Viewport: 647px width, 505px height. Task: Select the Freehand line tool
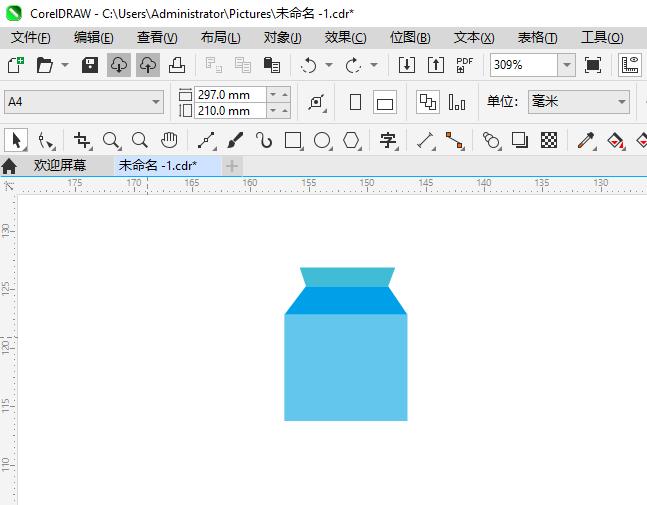pyautogui.click(x=206, y=140)
